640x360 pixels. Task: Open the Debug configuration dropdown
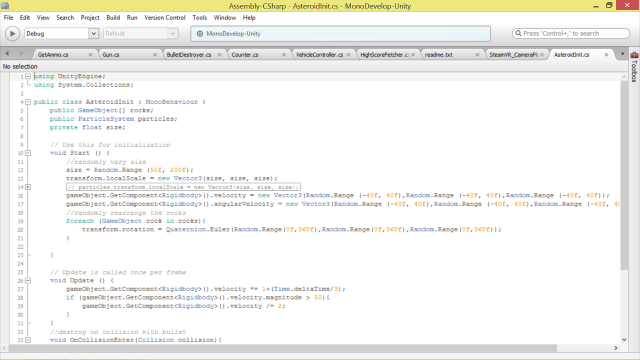pos(61,33)
